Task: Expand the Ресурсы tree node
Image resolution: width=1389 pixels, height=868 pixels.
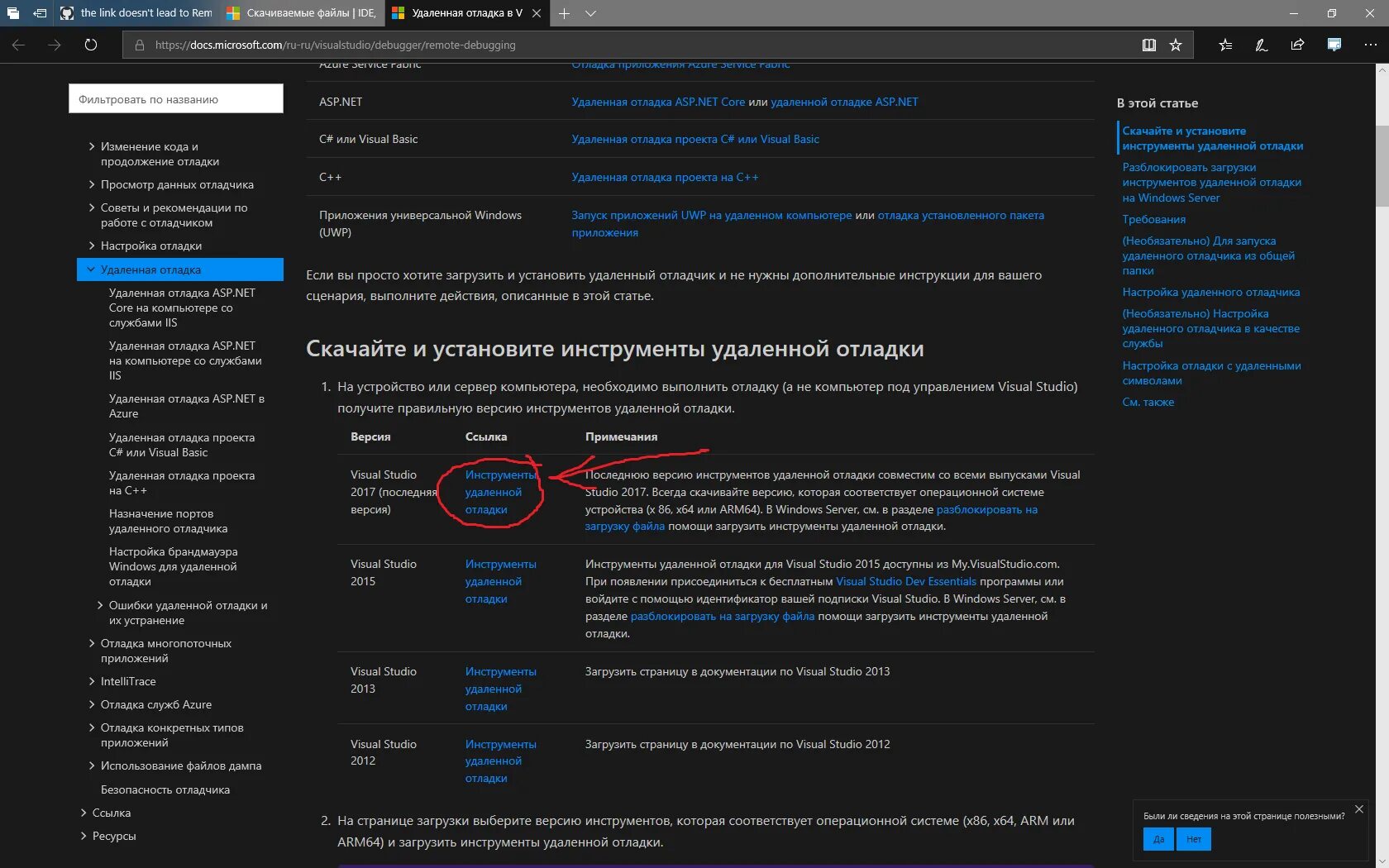Action: click(x=84, y=836)
